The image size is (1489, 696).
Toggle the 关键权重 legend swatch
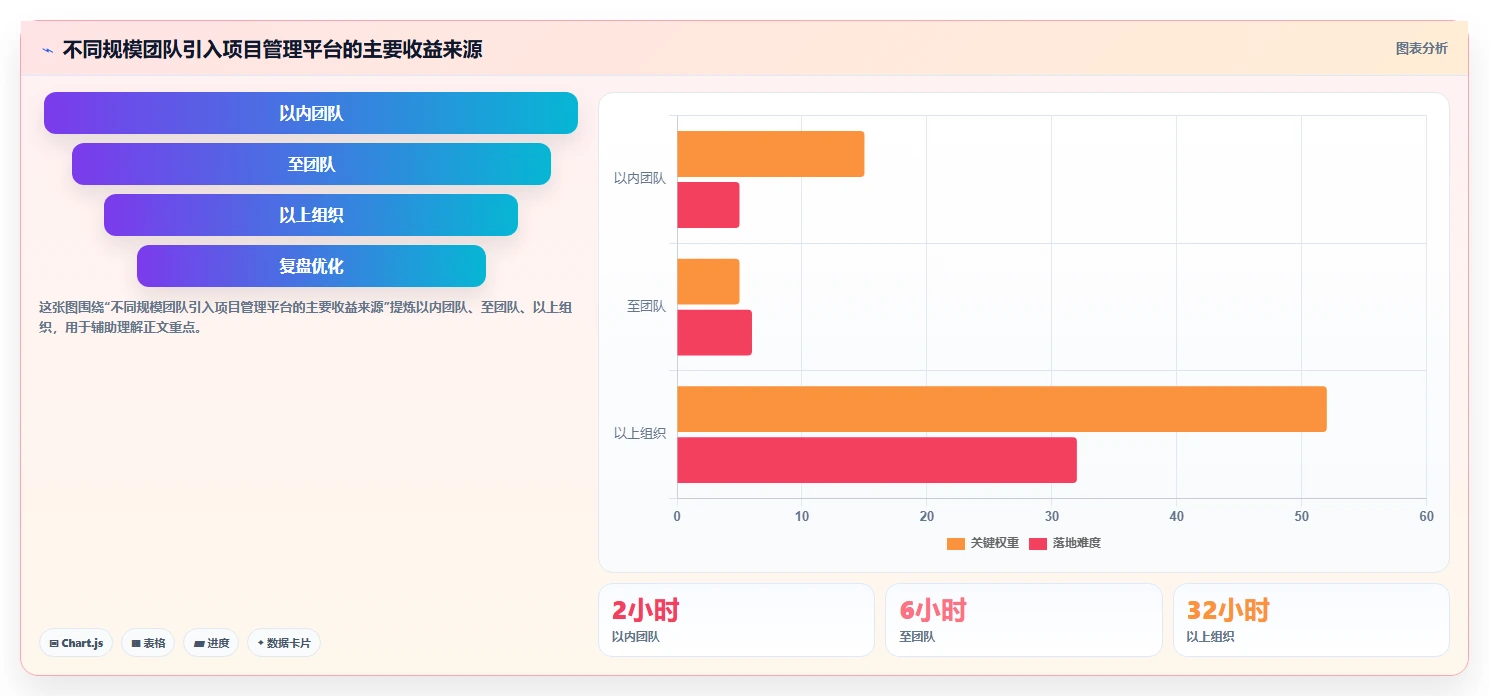coord(956,543)
